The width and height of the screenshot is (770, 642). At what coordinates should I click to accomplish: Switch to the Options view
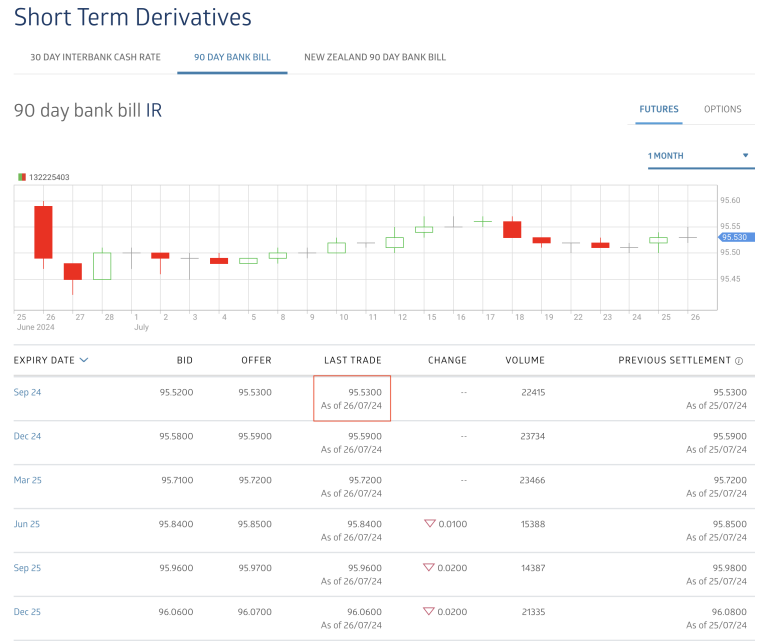pyautogui.click(x=722, y=109)
